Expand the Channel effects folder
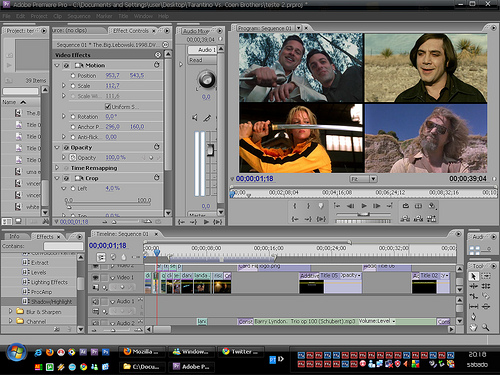 (10, 321)
